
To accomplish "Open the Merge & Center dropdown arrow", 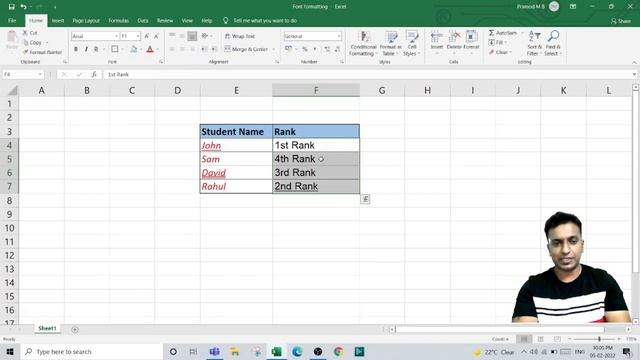I will pyautogui.click(x=273, y=49).
